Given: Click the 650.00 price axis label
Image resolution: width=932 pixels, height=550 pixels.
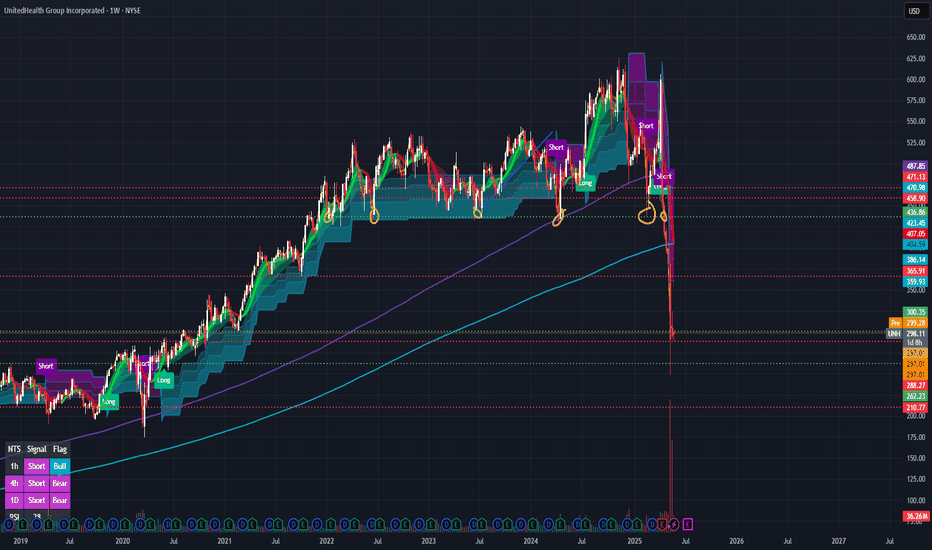Looking at the screenshot, I should pyautogui.click(x=916, y=37).
